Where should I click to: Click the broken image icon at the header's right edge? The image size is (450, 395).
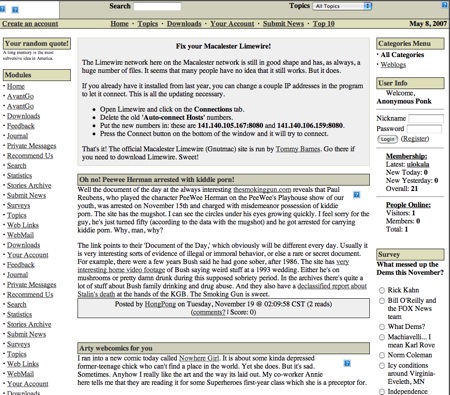445,5
